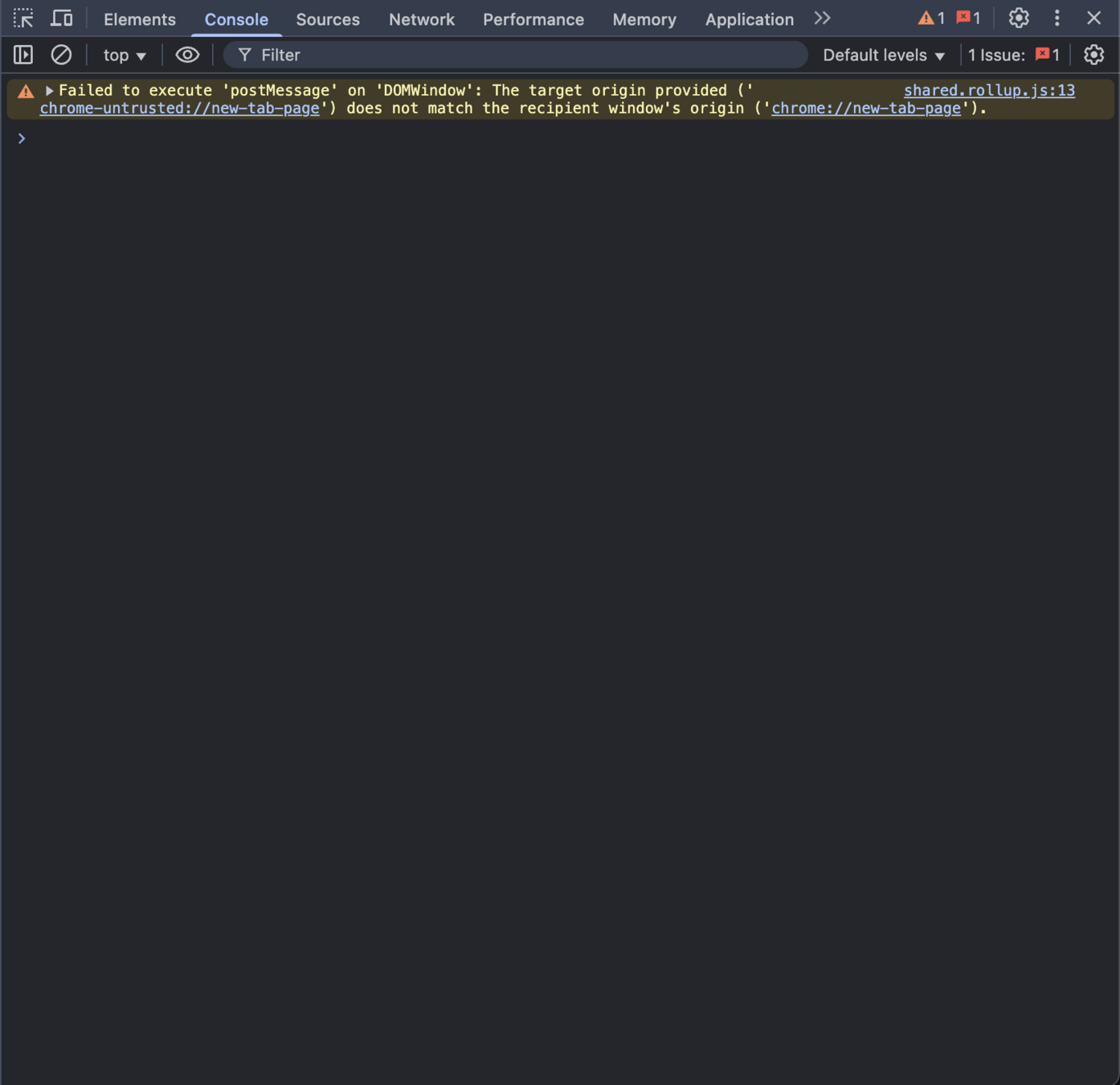The image size is (1120, 1085).
Task: Open the 1 Issue link
Action: tap(1013, 55)
